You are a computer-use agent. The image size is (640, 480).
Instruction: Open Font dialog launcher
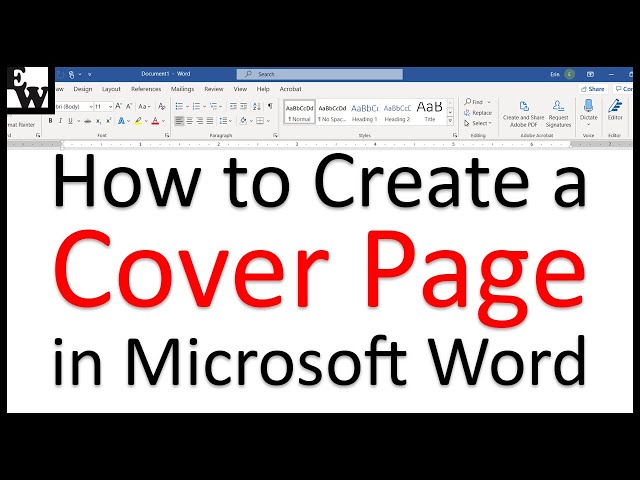point(167,135)
